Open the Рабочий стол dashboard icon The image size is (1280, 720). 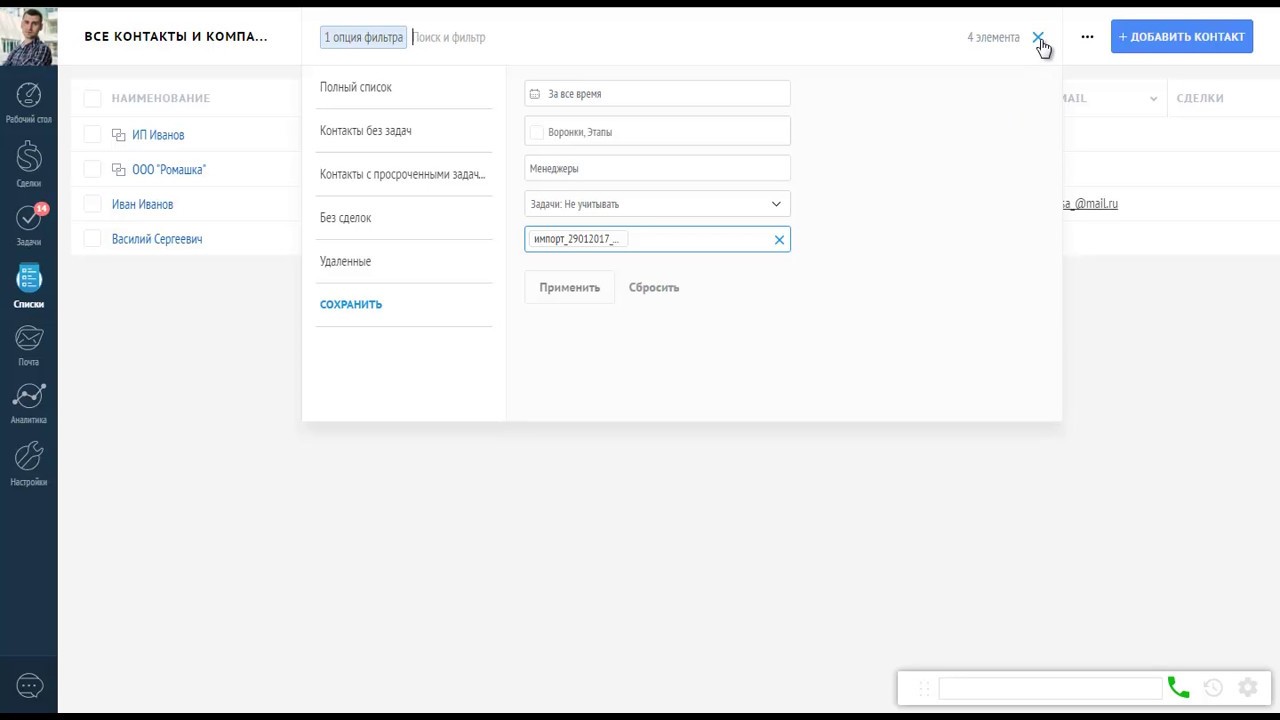point(29,96)
